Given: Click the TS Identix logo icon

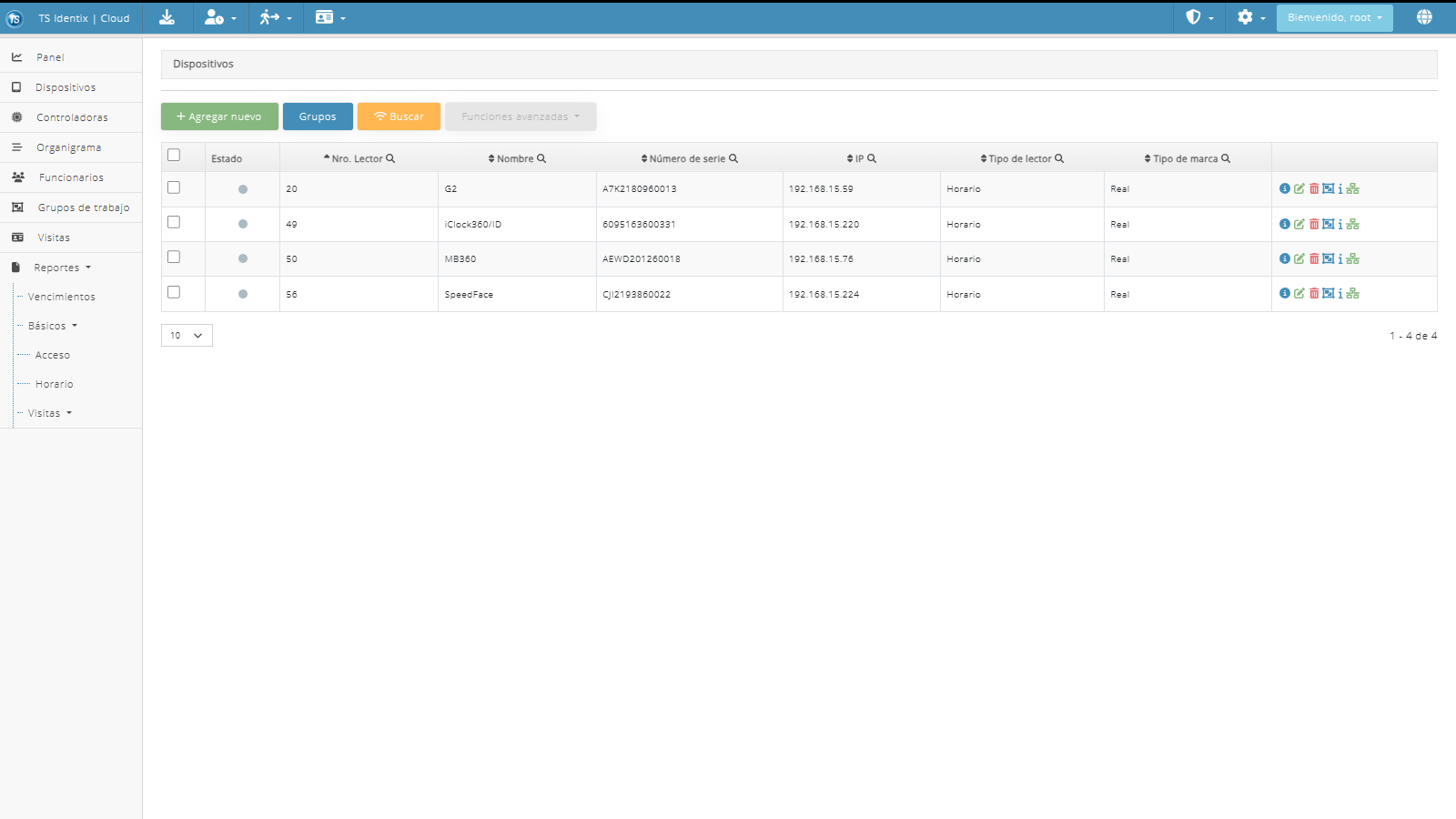Looking at the screenshot, I should tap(15, 18).
